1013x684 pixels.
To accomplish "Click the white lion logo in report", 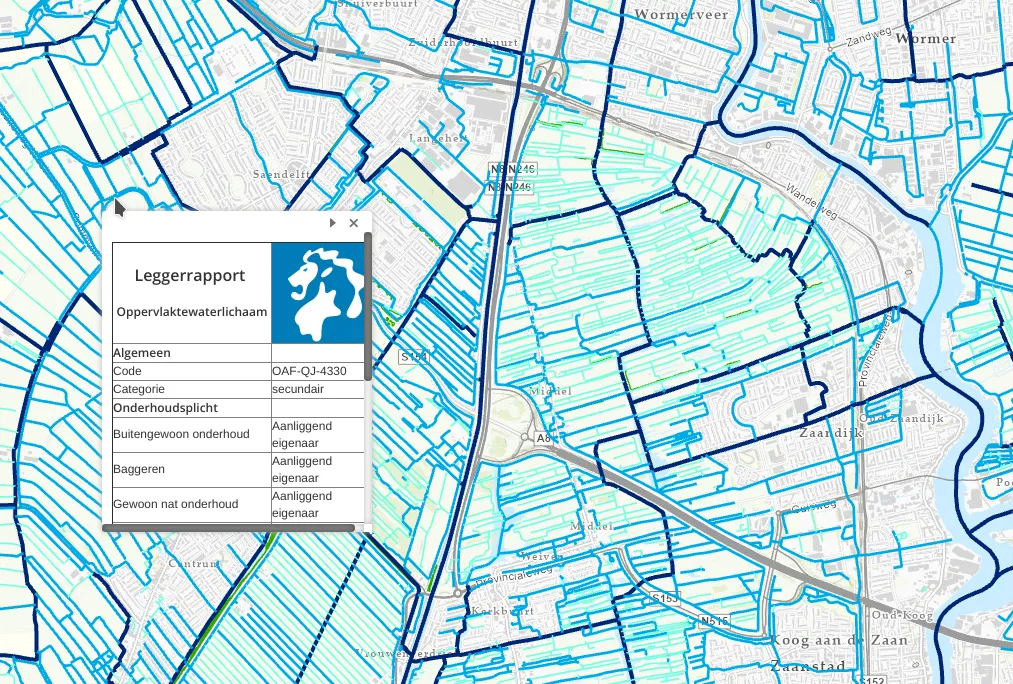I will point(317,292).
